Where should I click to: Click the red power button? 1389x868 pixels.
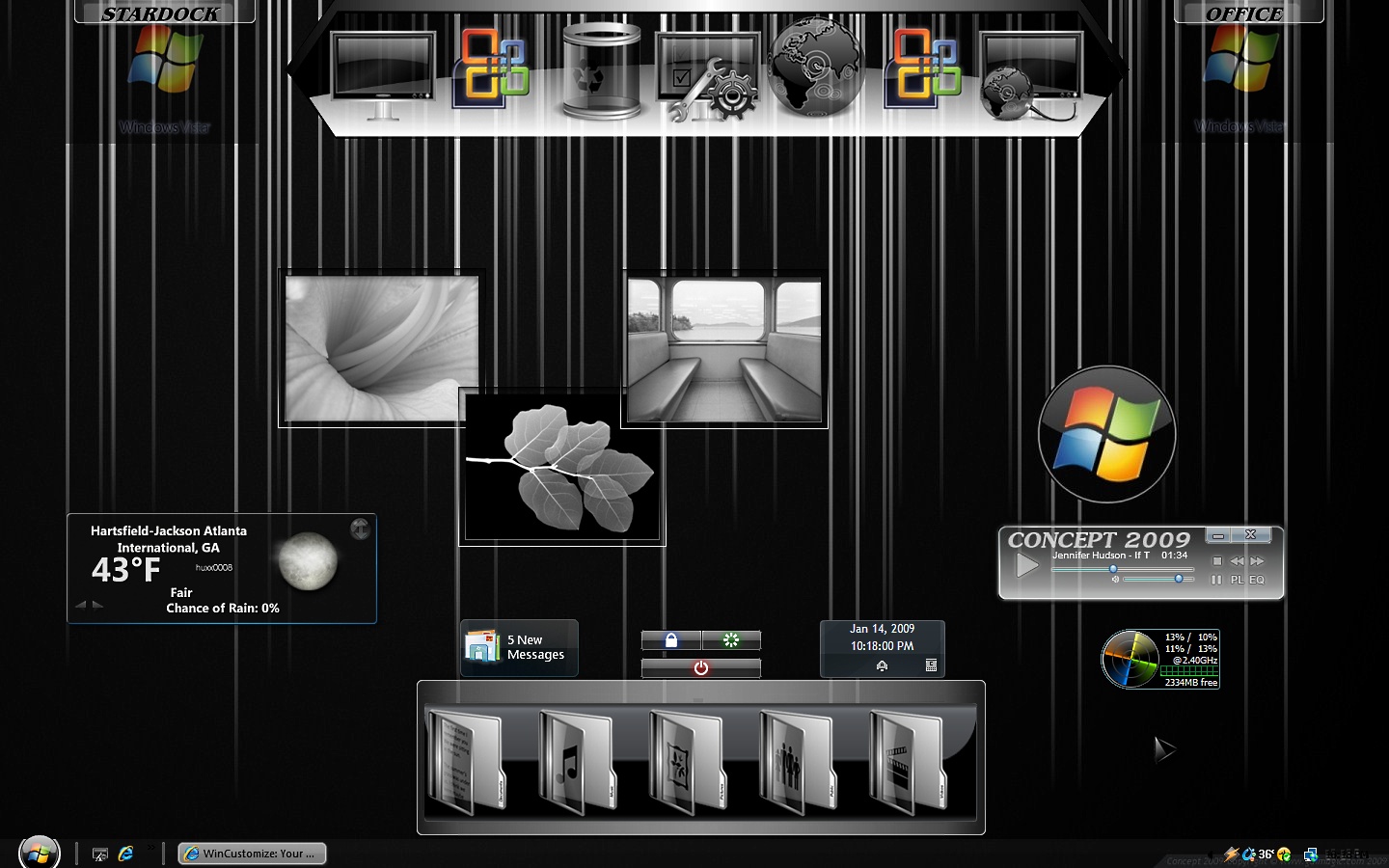click(701, 667)
